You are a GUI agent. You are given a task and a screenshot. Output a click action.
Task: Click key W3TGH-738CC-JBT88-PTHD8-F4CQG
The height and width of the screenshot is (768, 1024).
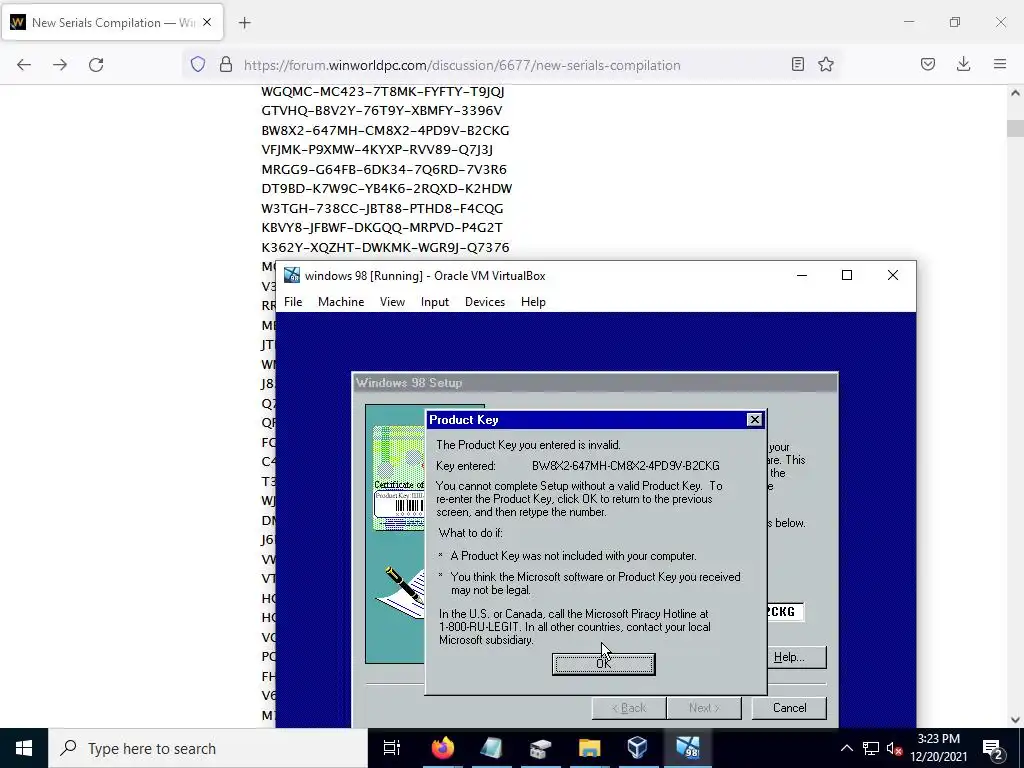click(x=383, y=208)
